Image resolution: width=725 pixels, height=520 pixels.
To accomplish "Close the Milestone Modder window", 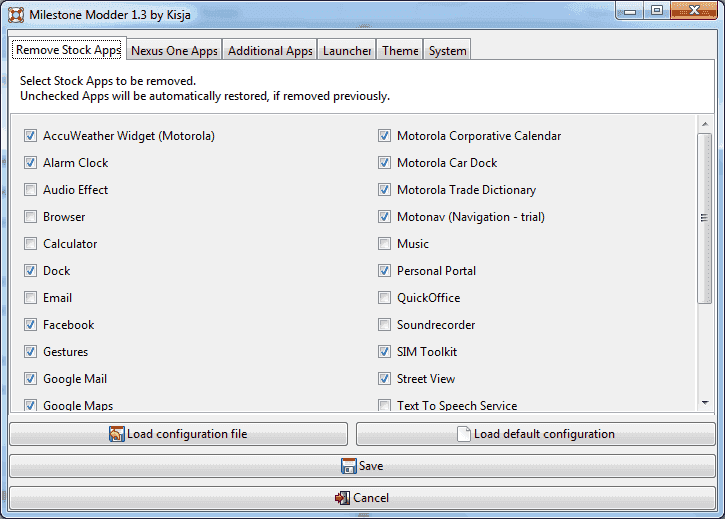I will [694, 10].
